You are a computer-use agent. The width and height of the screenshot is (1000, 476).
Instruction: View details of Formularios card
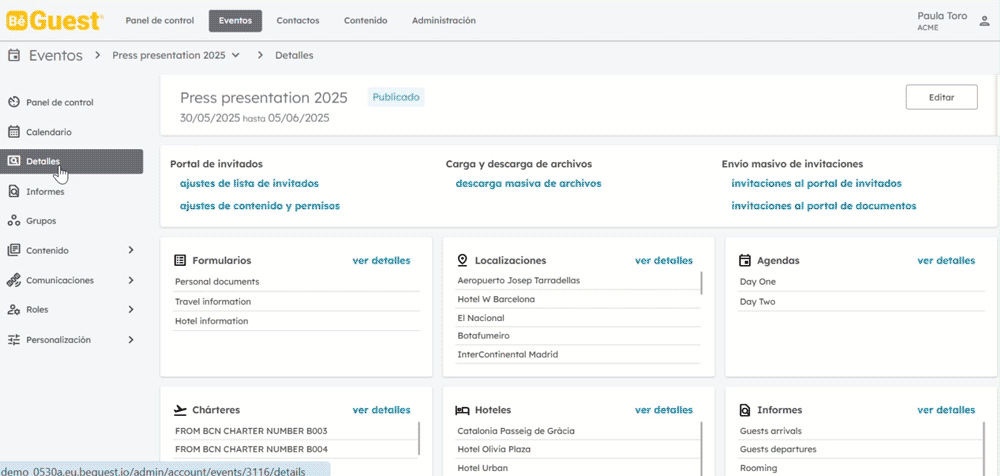(381, 260)
